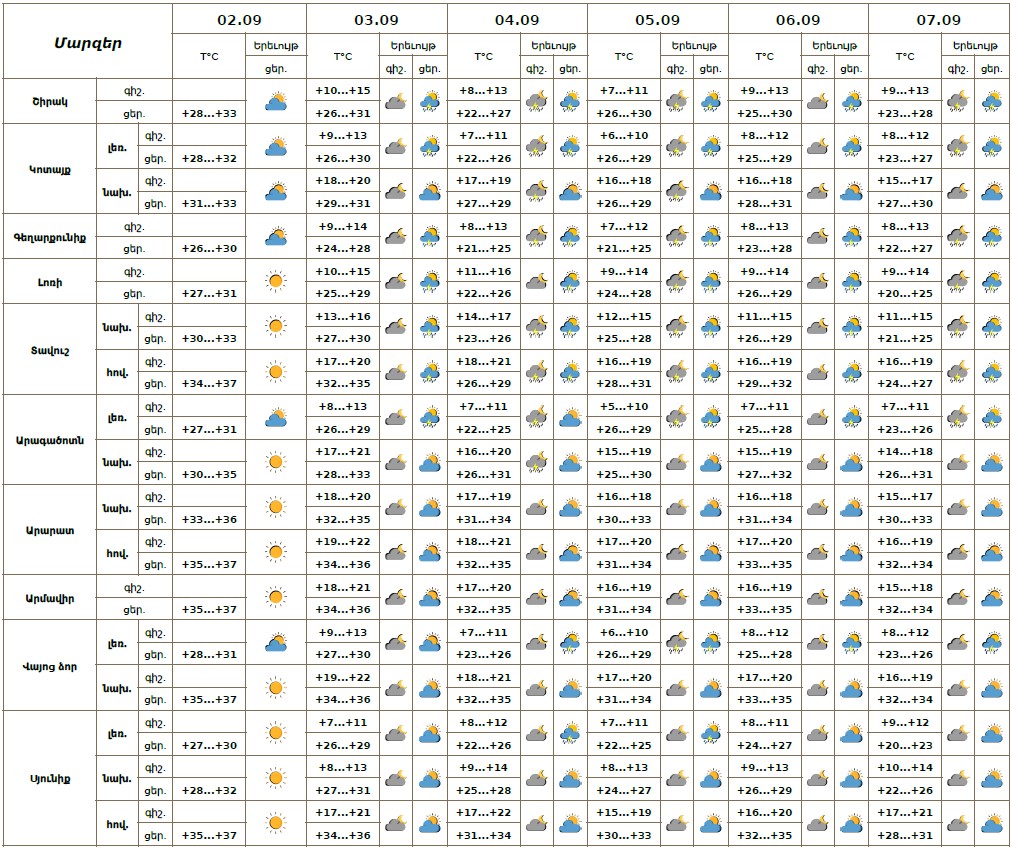The image size is (1012, 849).
Task: Click Արմավիր sunny icon for 02.09
Action: click(x=276, y=597)
